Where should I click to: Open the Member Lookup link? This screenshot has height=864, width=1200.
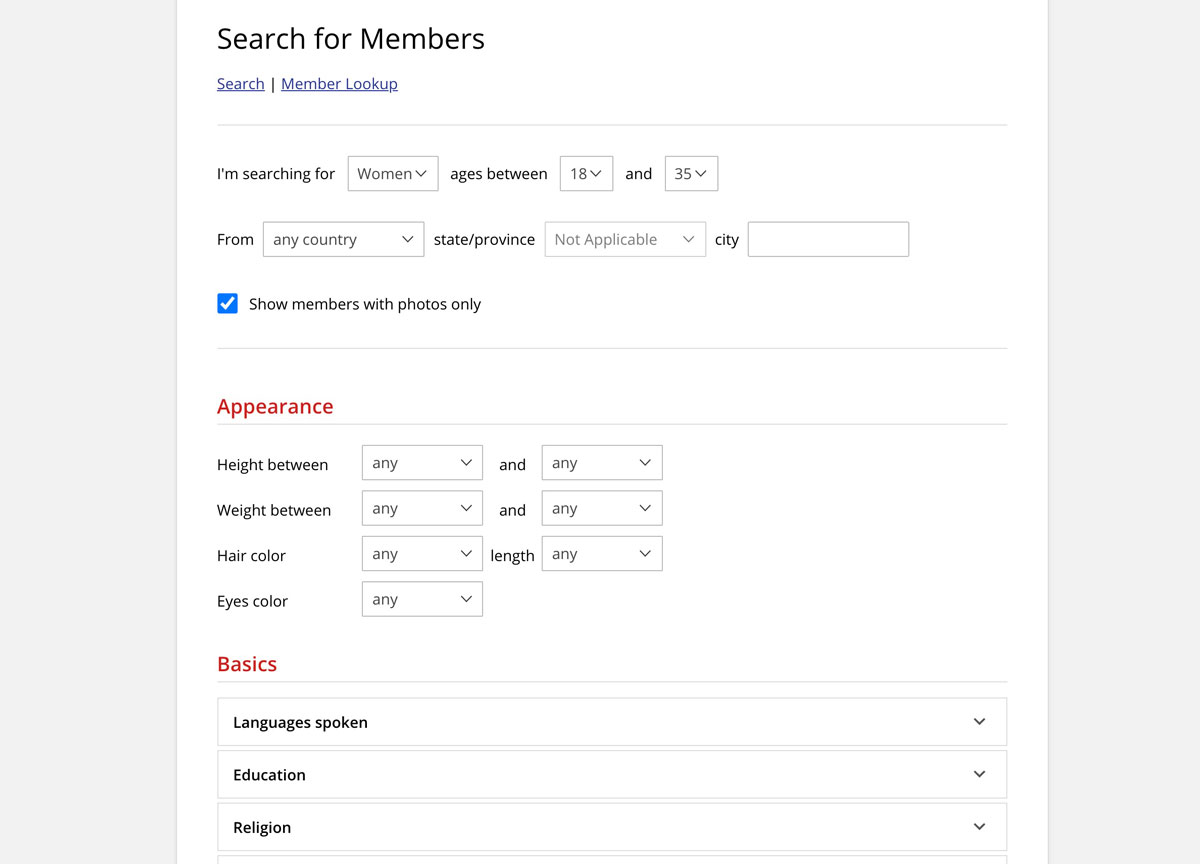(x=339, y=83)
